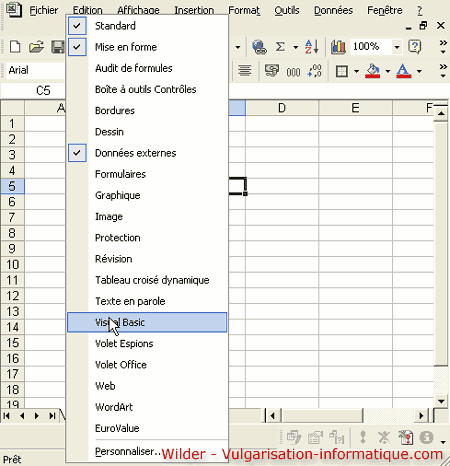This screenshot has width=450, height=466.
Task: Apply the Currency style icon
Action: click(272, 71)
